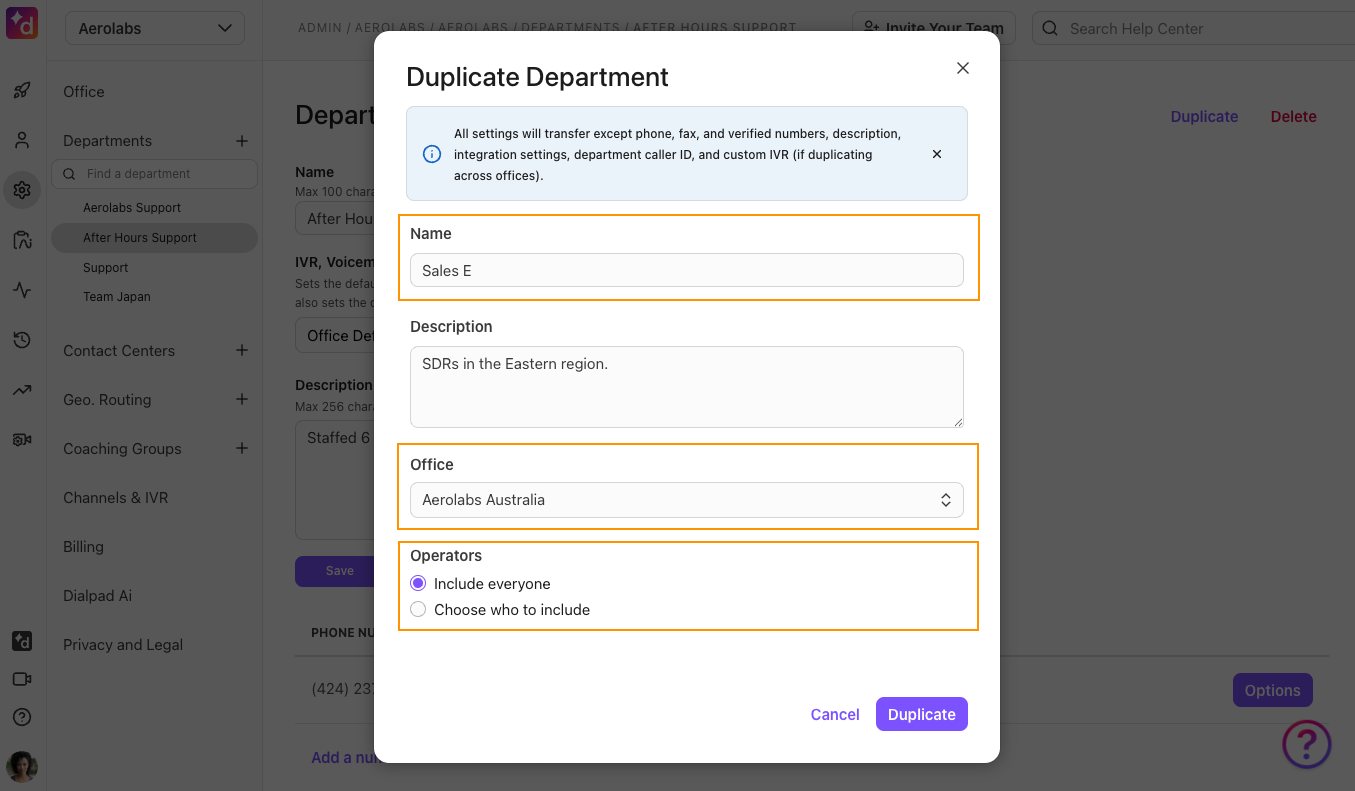
Task: Click the Invite Your Team button
Action: pos(934,28)
